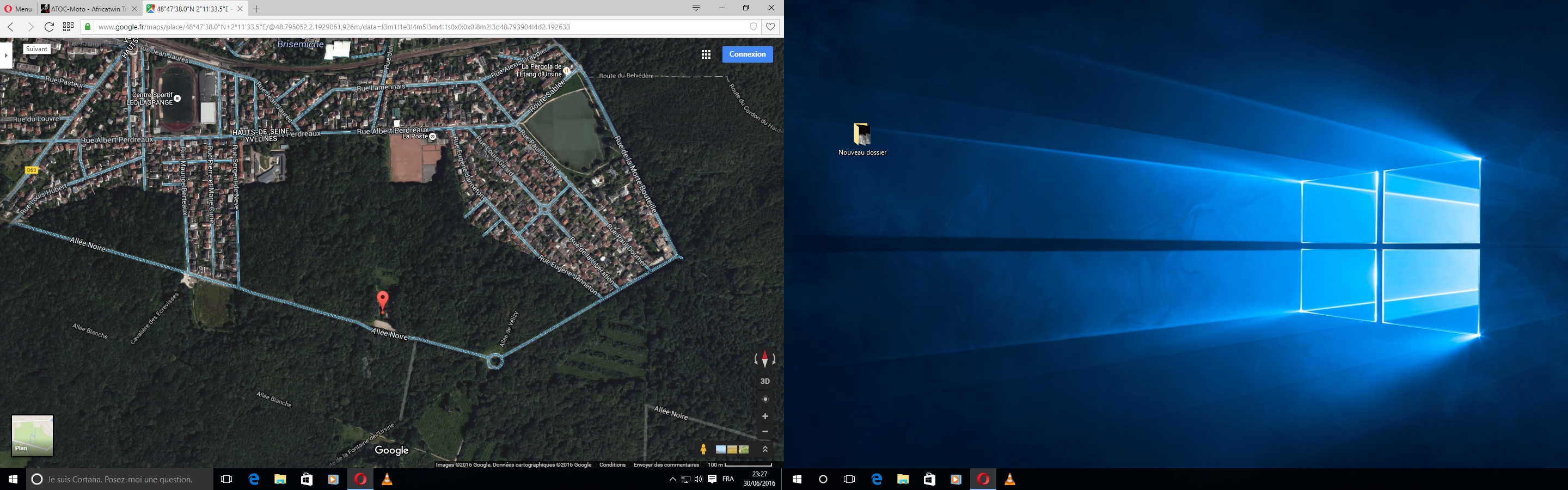Select the 'Nouveau dossier' desktop folder
The height and width of the screenshot is (490, 1568).
(x=862, y=139)
